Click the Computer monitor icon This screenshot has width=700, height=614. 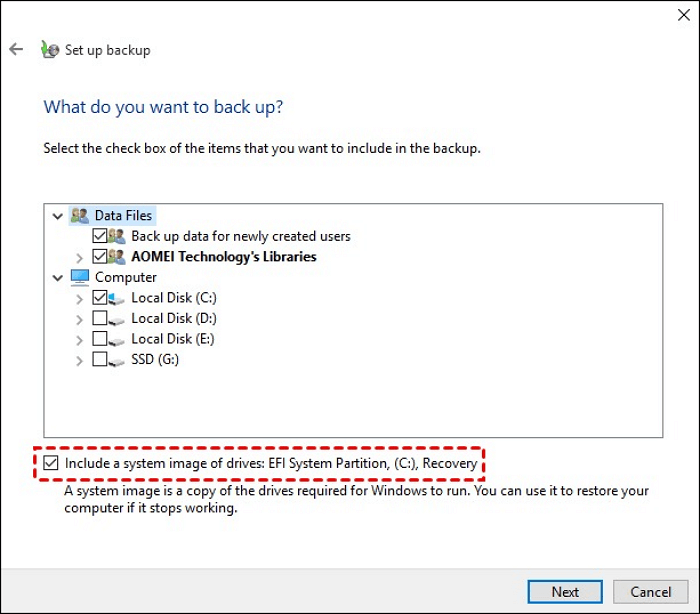pos(80,277)
